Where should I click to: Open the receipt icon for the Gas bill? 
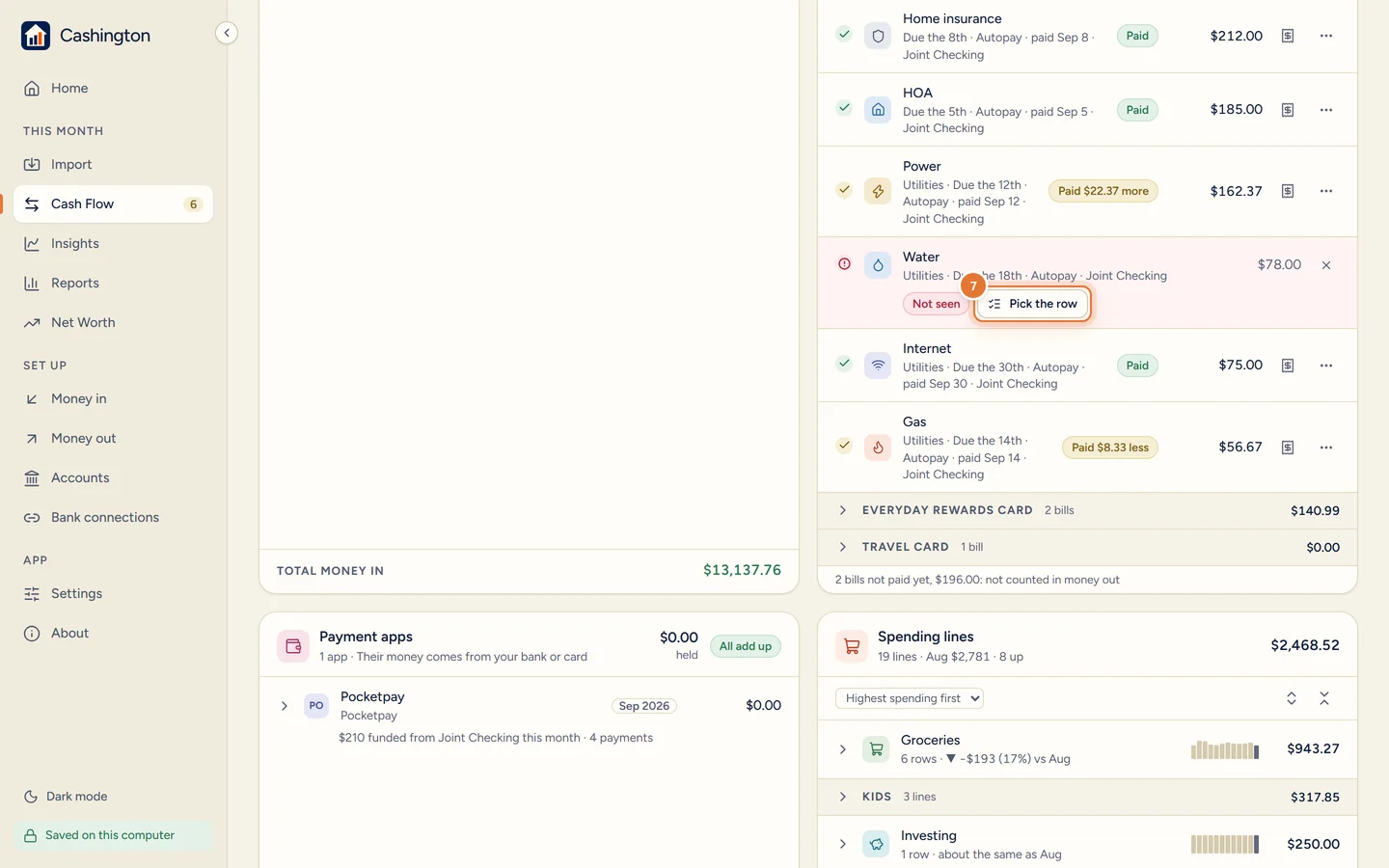point(1288,448)
